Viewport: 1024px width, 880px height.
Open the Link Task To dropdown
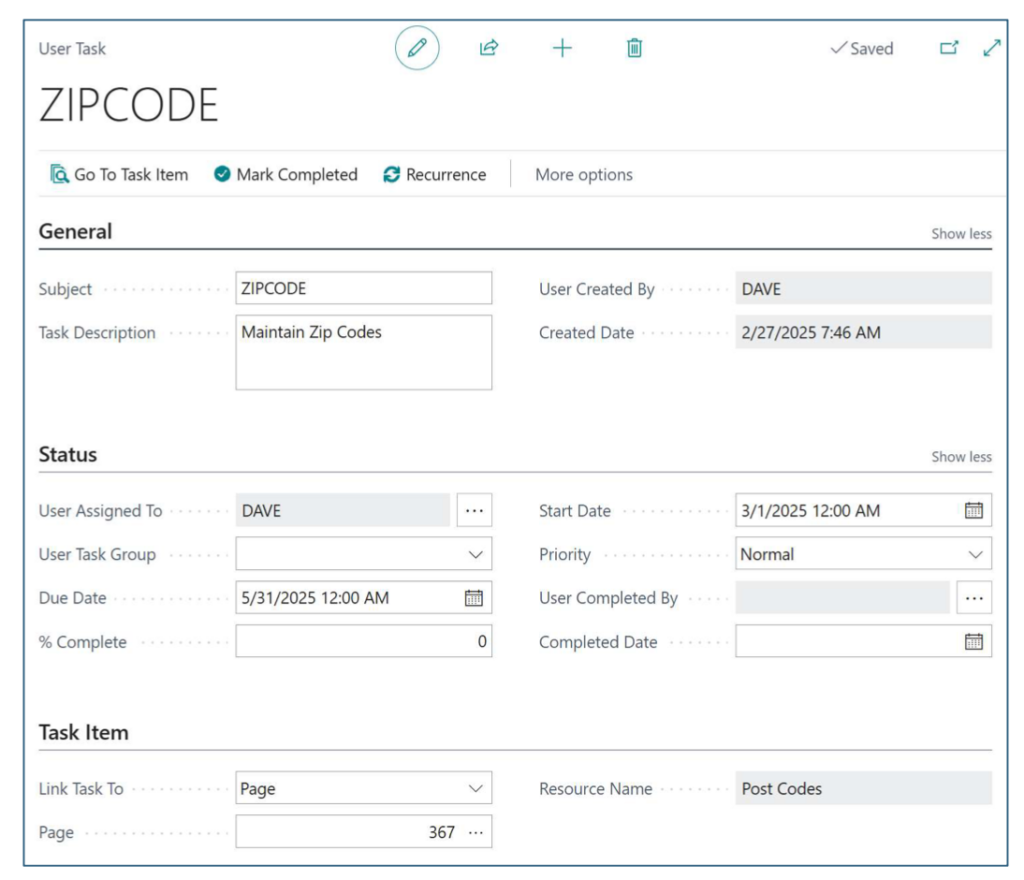[478, 787]
